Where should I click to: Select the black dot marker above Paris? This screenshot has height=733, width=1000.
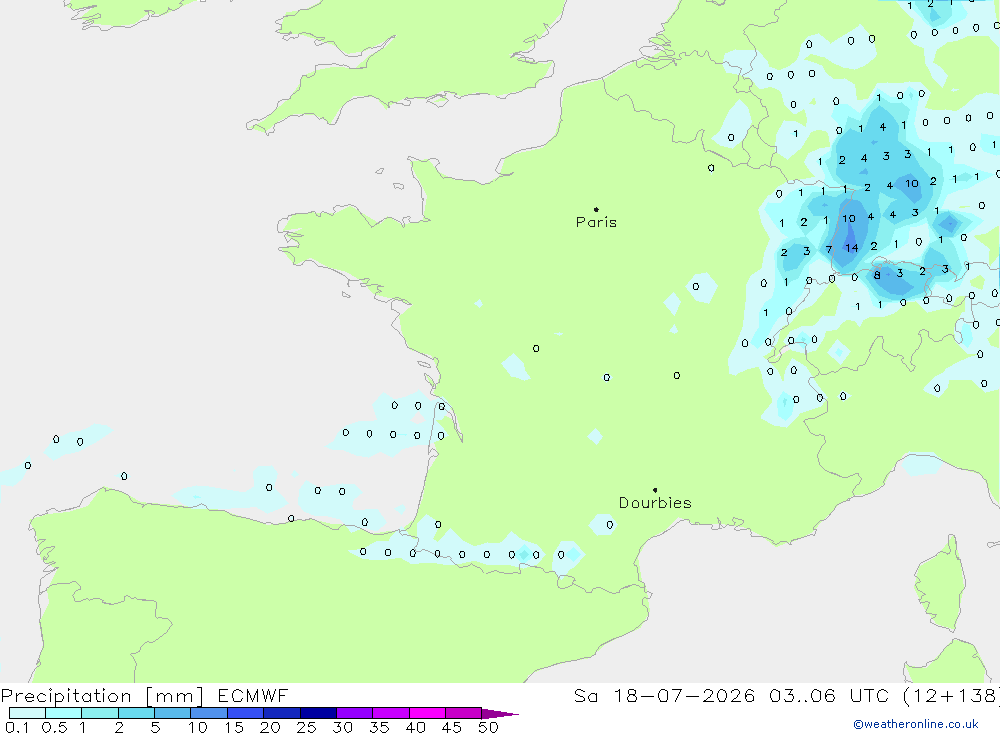point(596,209)
